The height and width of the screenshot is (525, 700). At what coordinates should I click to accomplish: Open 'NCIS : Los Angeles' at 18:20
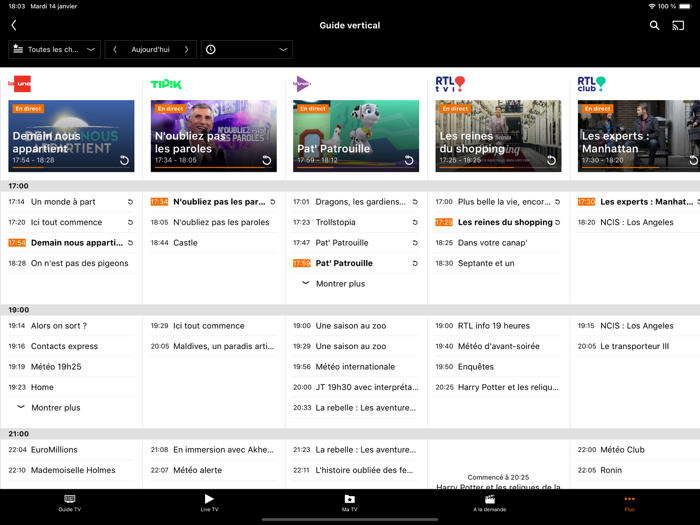point(638,222)
